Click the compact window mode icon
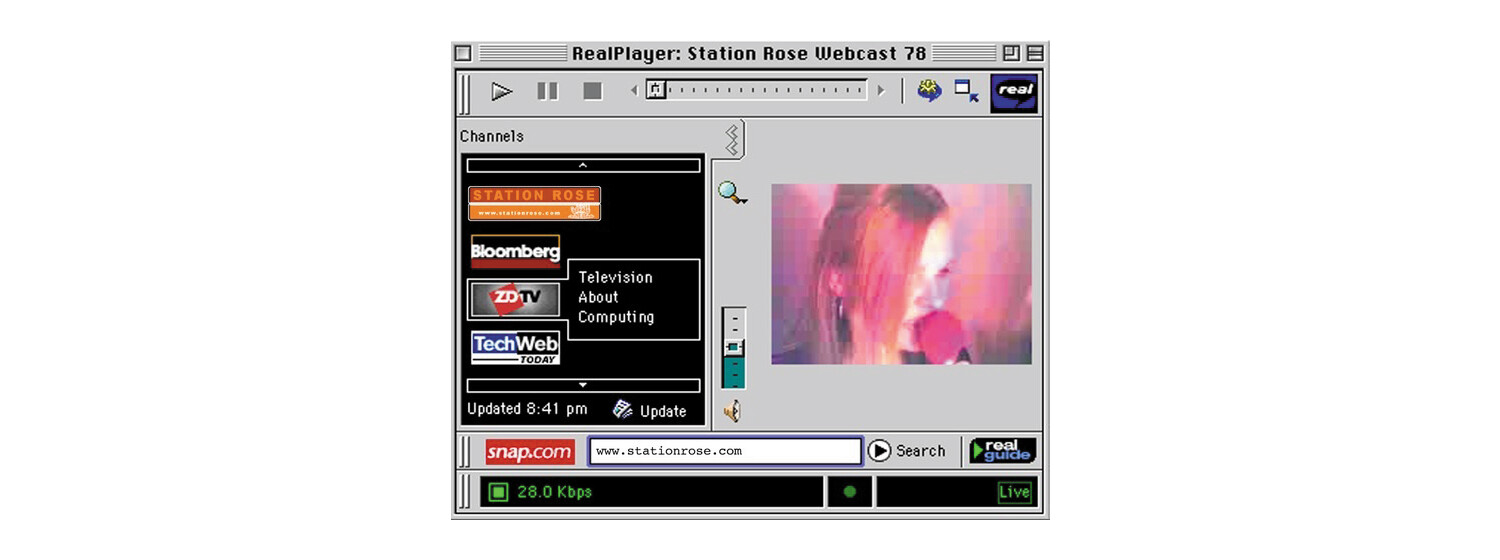The width and height of the screenshot is (1500, 560). 966,92
